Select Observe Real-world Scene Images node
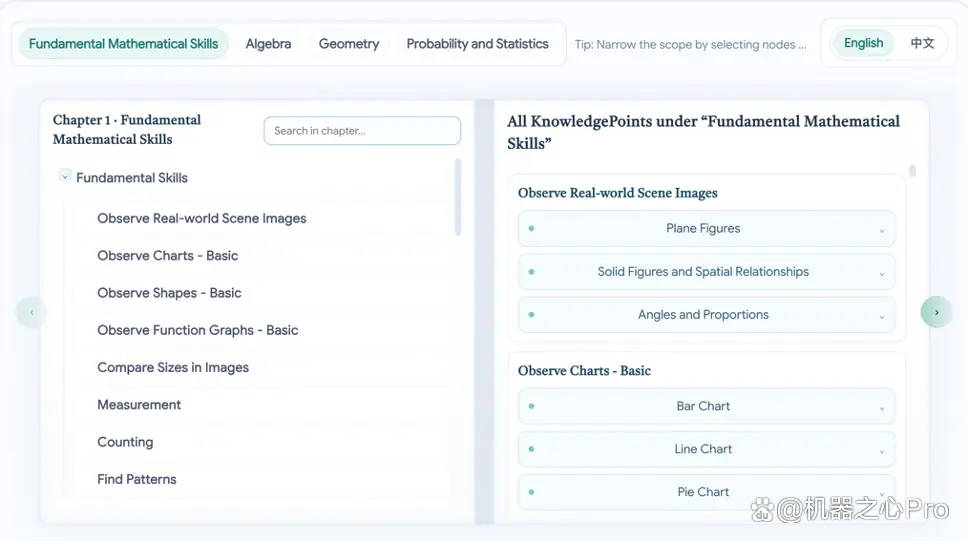This screenshot has width=968, height=542. tap(201, 219)
